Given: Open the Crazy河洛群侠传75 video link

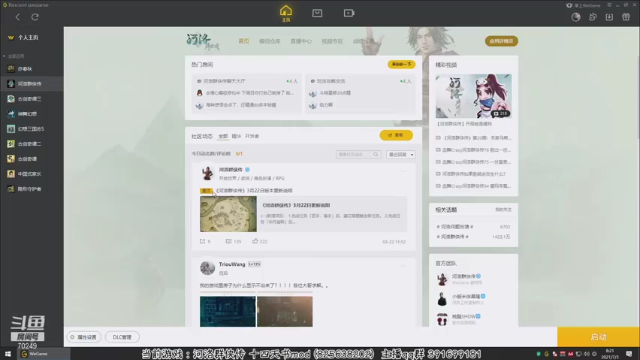Looking at the screenshot, I should coord(473,162).
